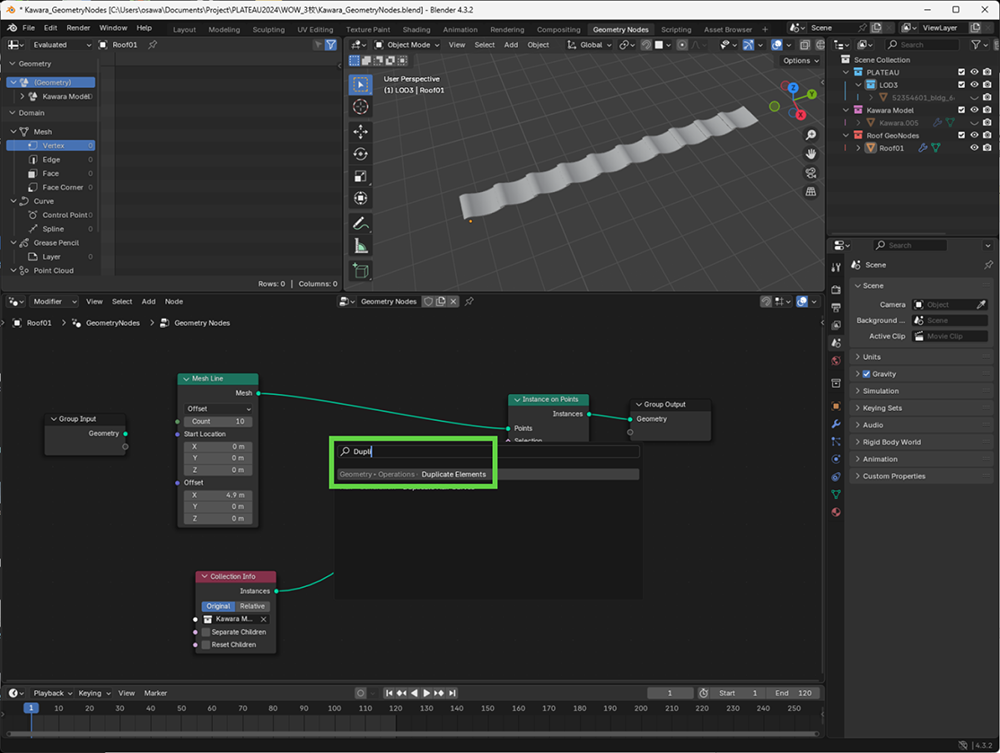
Task: Hide LOD3 collection with eye icon
Action: pos(974,85)
